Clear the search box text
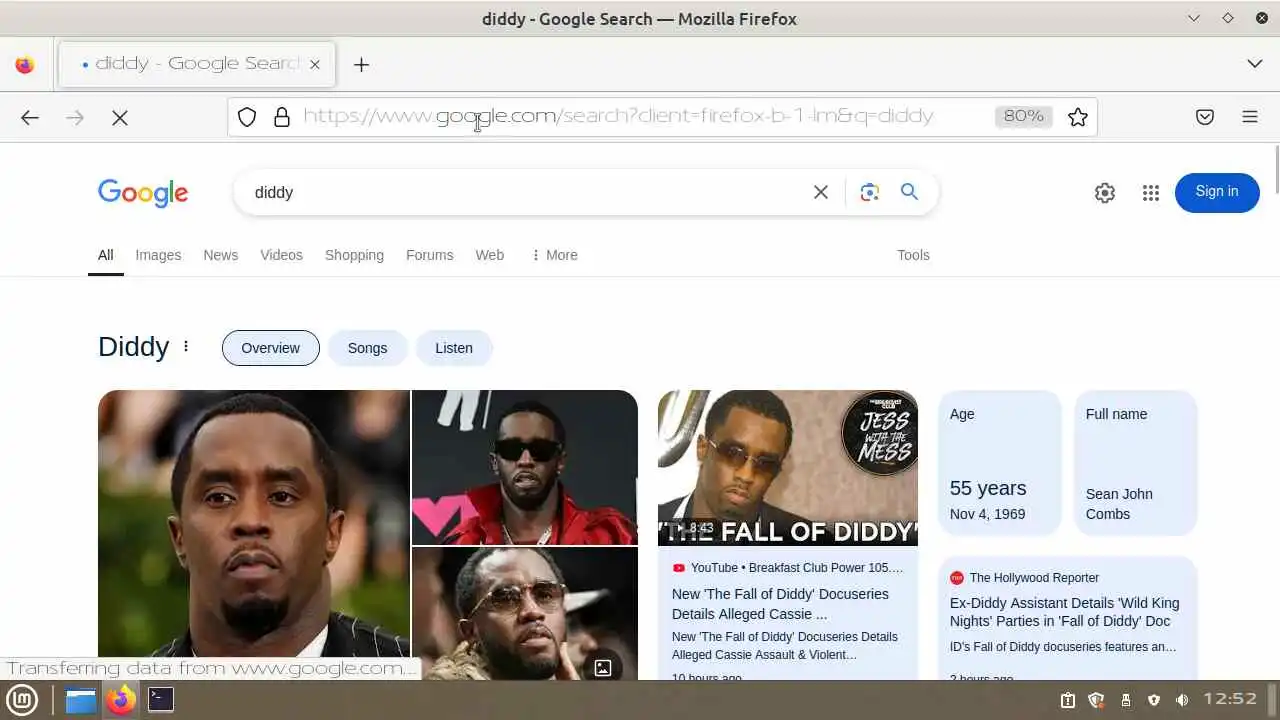Viewport: 1280px width, 720px height. pyautogui.click(x=821, y=192)
